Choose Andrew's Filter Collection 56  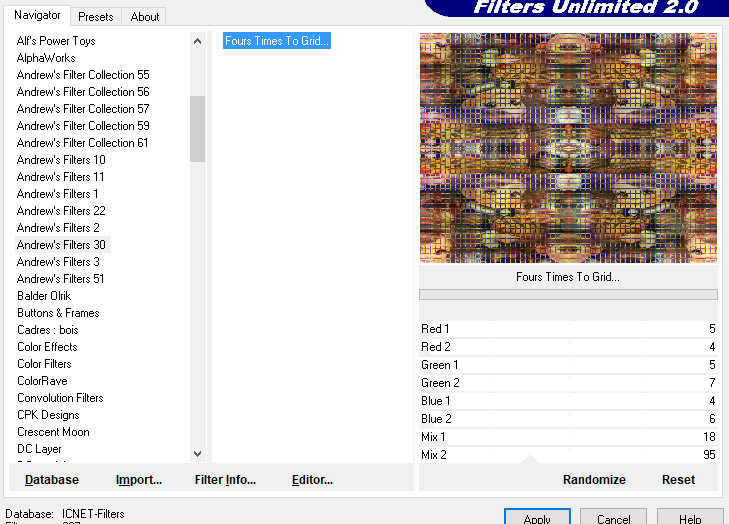click(x=83, y=92)
